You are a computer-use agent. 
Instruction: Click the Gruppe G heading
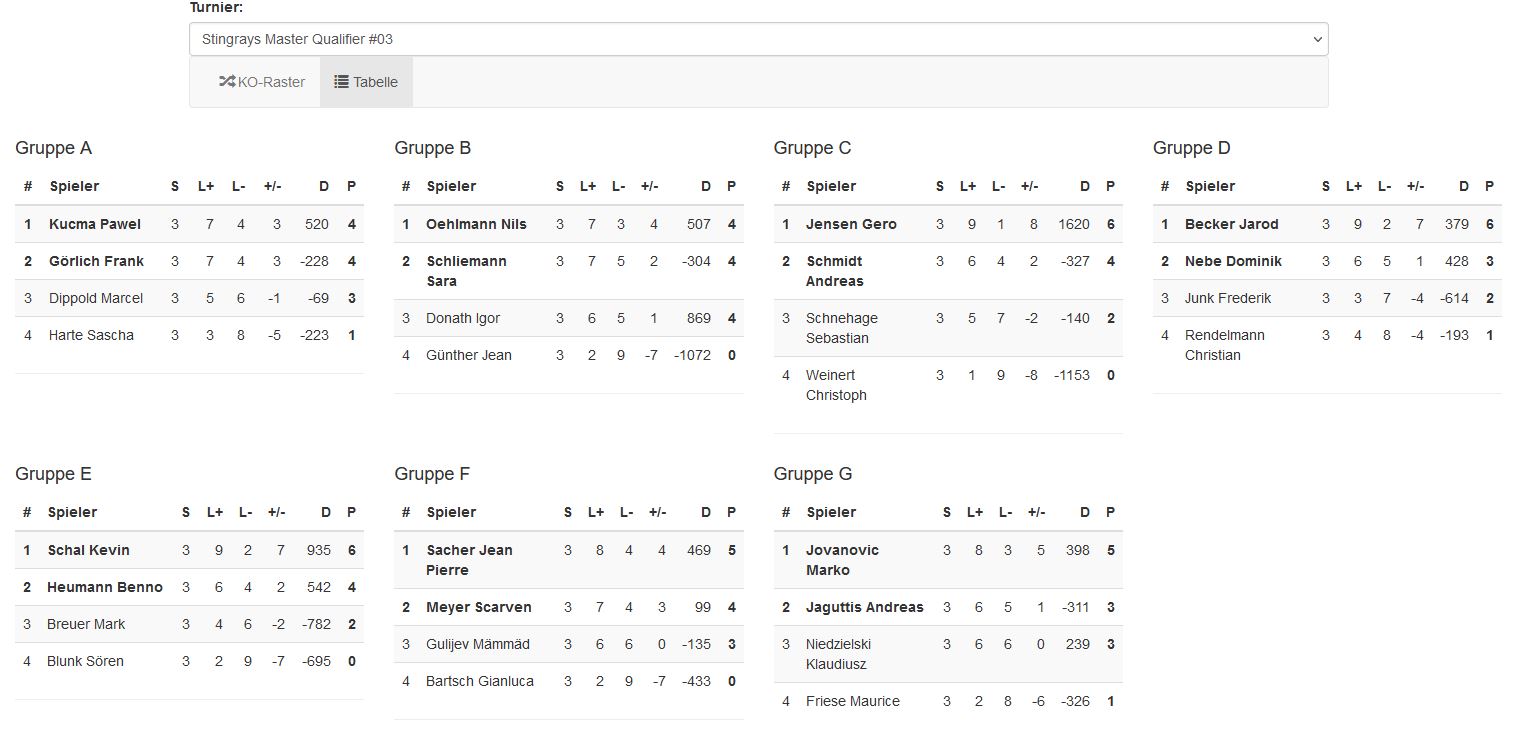coord(813,474)
